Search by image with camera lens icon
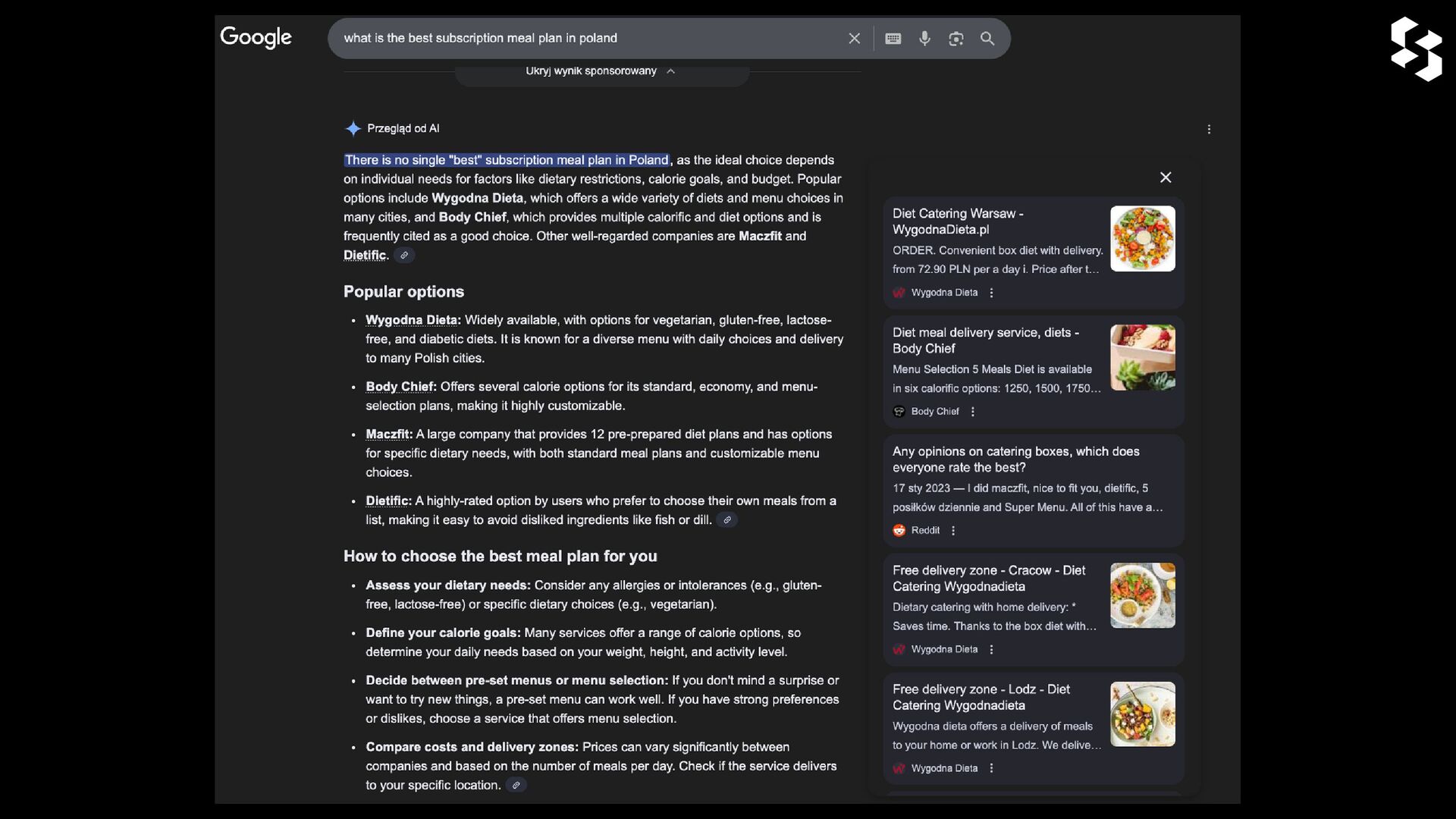1456x819 pixels. (x=955, y=39)
